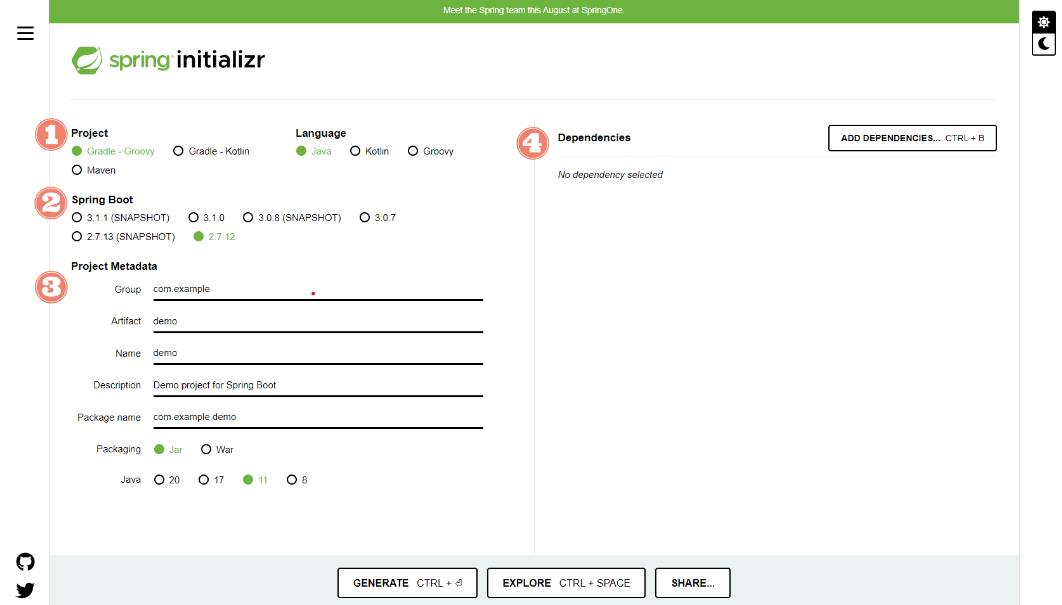Click the Group input field
1062x605 pixels.
[318, 289]
